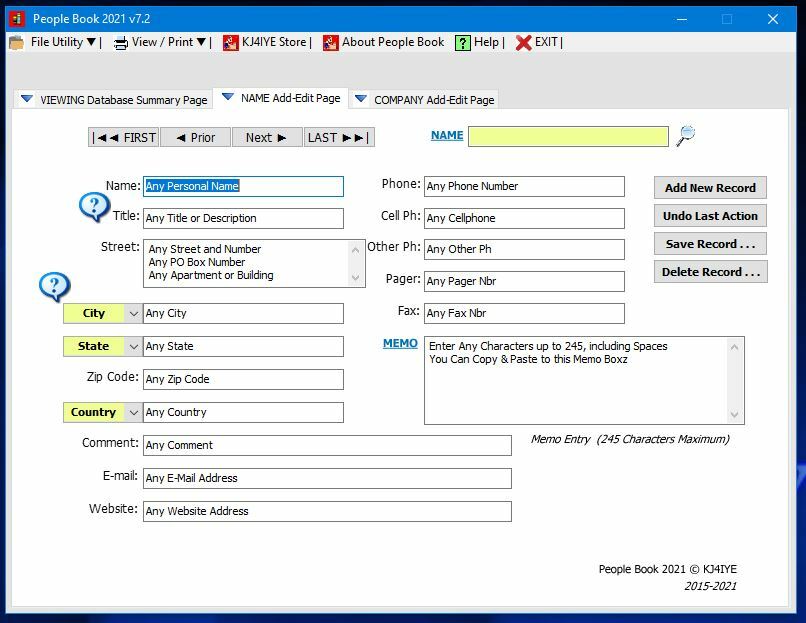Click the E-mail address field

(327, 478)
